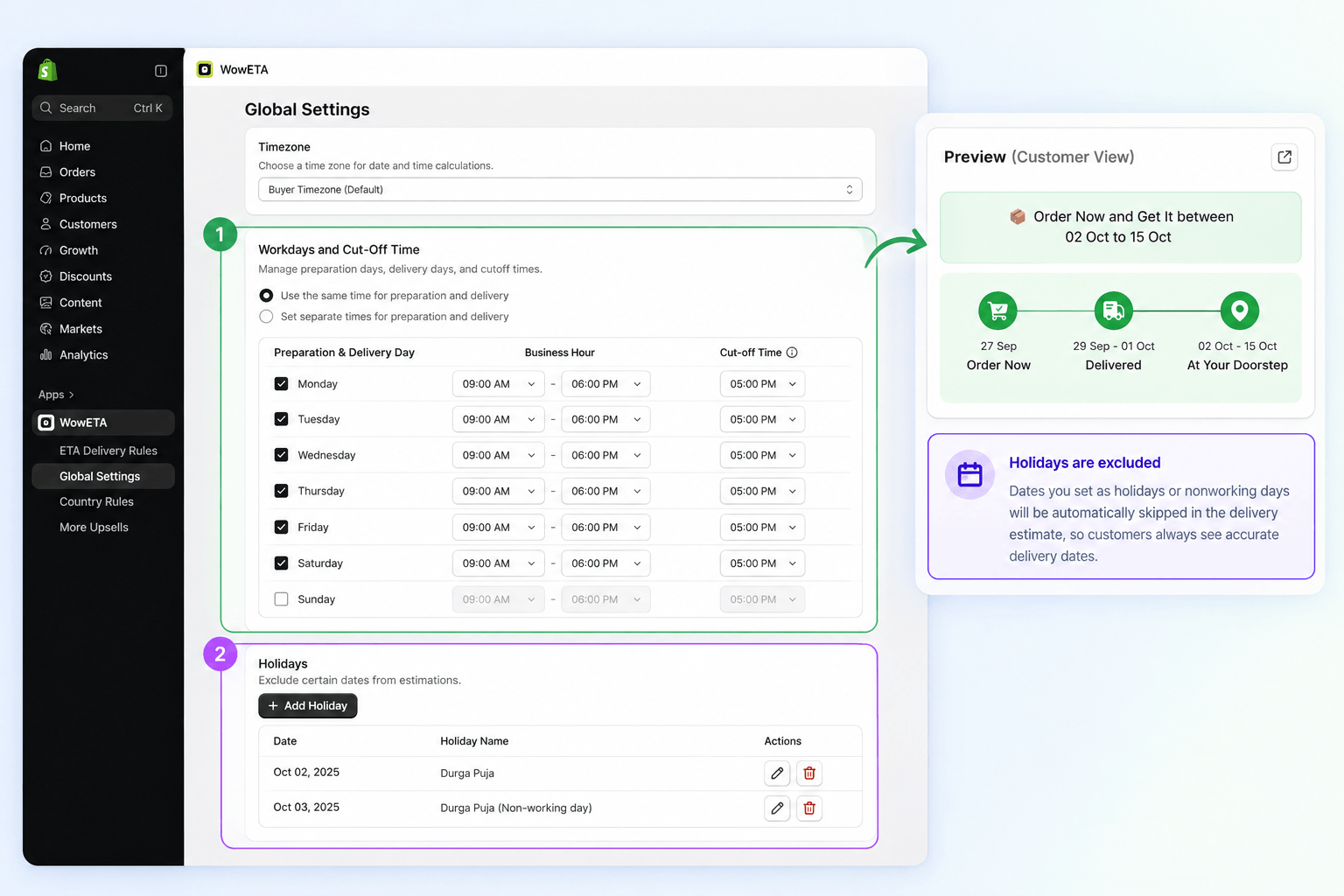The height and width of the screenshot is (896, 1344).
Task: Uncheck the Saturday workday checkbox
Action: 281,563
